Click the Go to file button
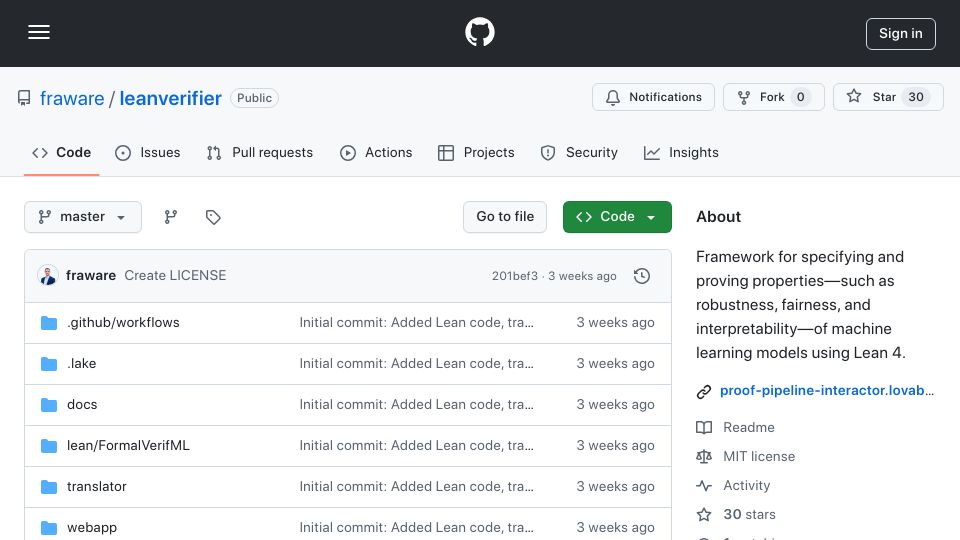The height and width of the screenshot is (540, 960). click(504, 217)
